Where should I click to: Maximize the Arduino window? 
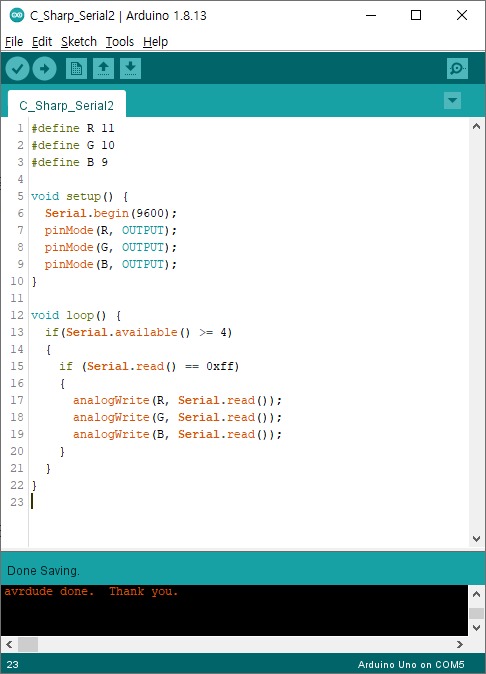point(416,15)
